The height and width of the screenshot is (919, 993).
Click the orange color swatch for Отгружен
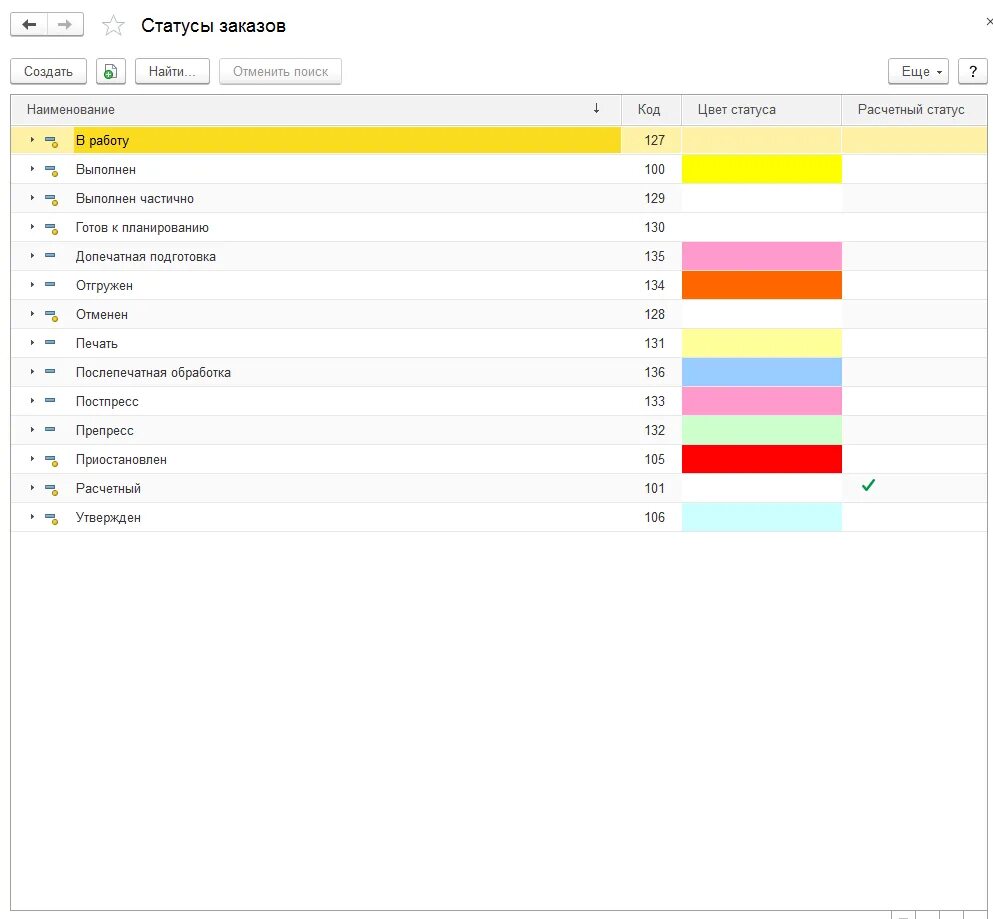[x=762, y=285]
